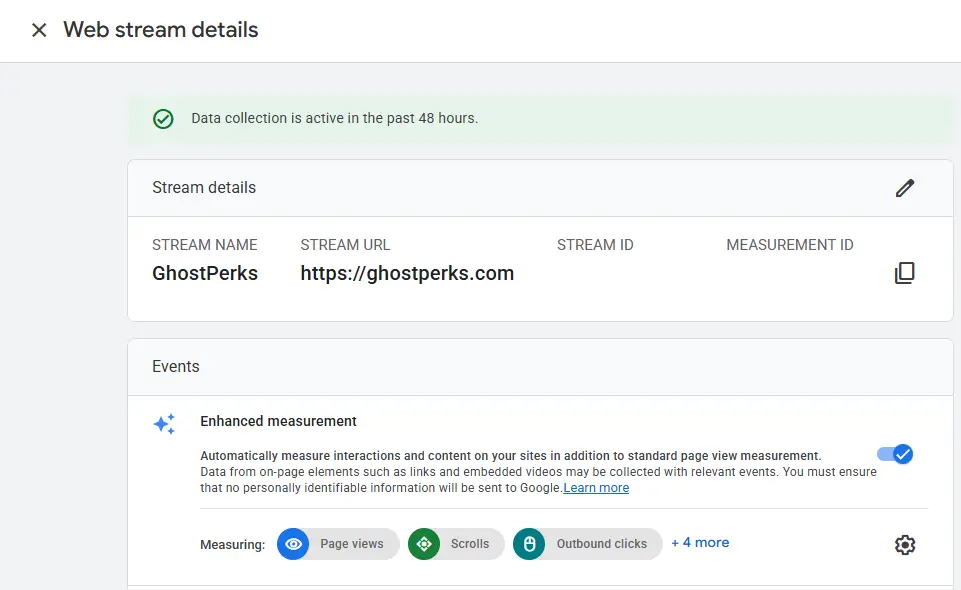The height and width of the screenshot is (590, 961).
Task: Click the Scrolls chip icon
Action: coord(424,544)
